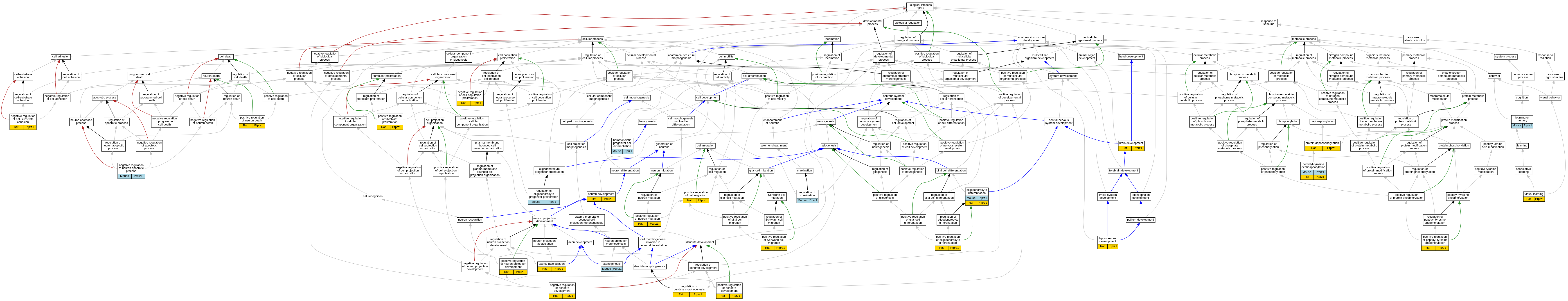Select the 'cell adhesion' node

(x=60, y=57)
